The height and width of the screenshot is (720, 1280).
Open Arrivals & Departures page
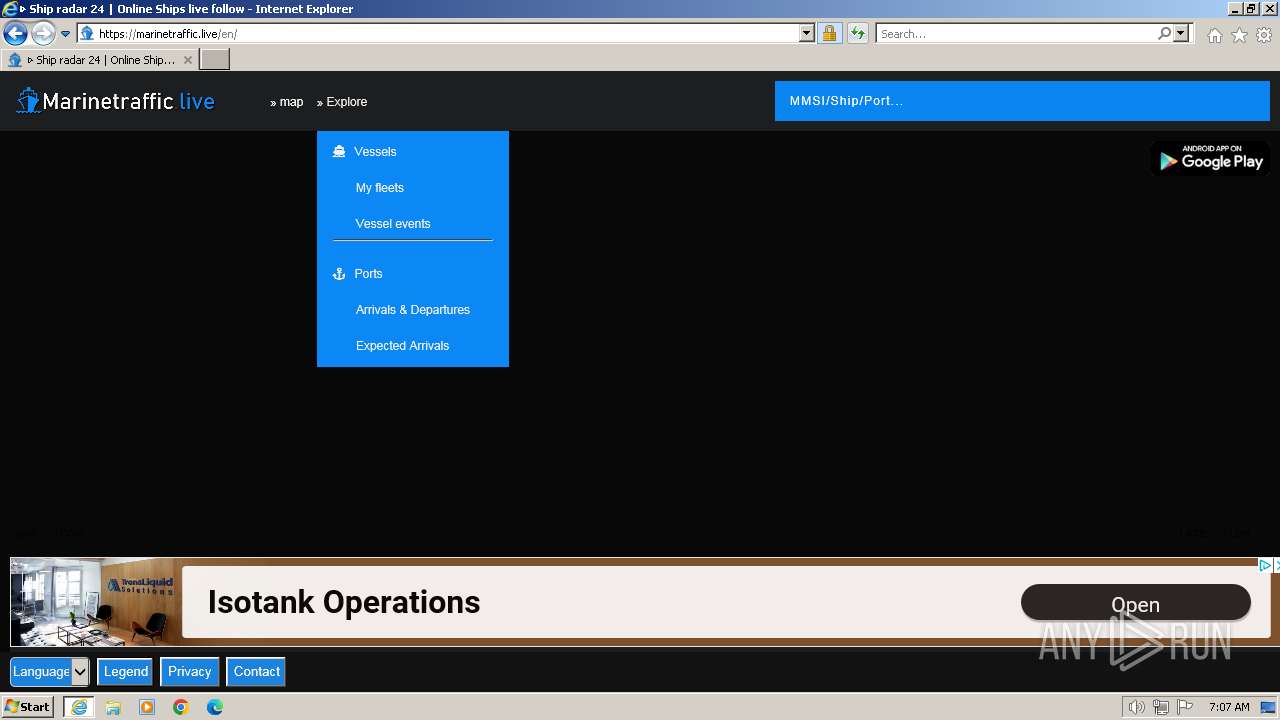point(413,310)
